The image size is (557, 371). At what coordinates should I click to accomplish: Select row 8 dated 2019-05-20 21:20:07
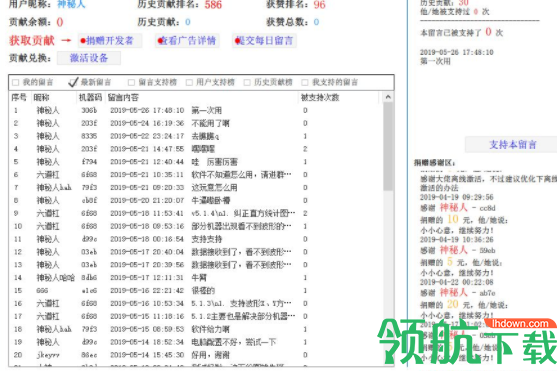(x=196, y=200)
